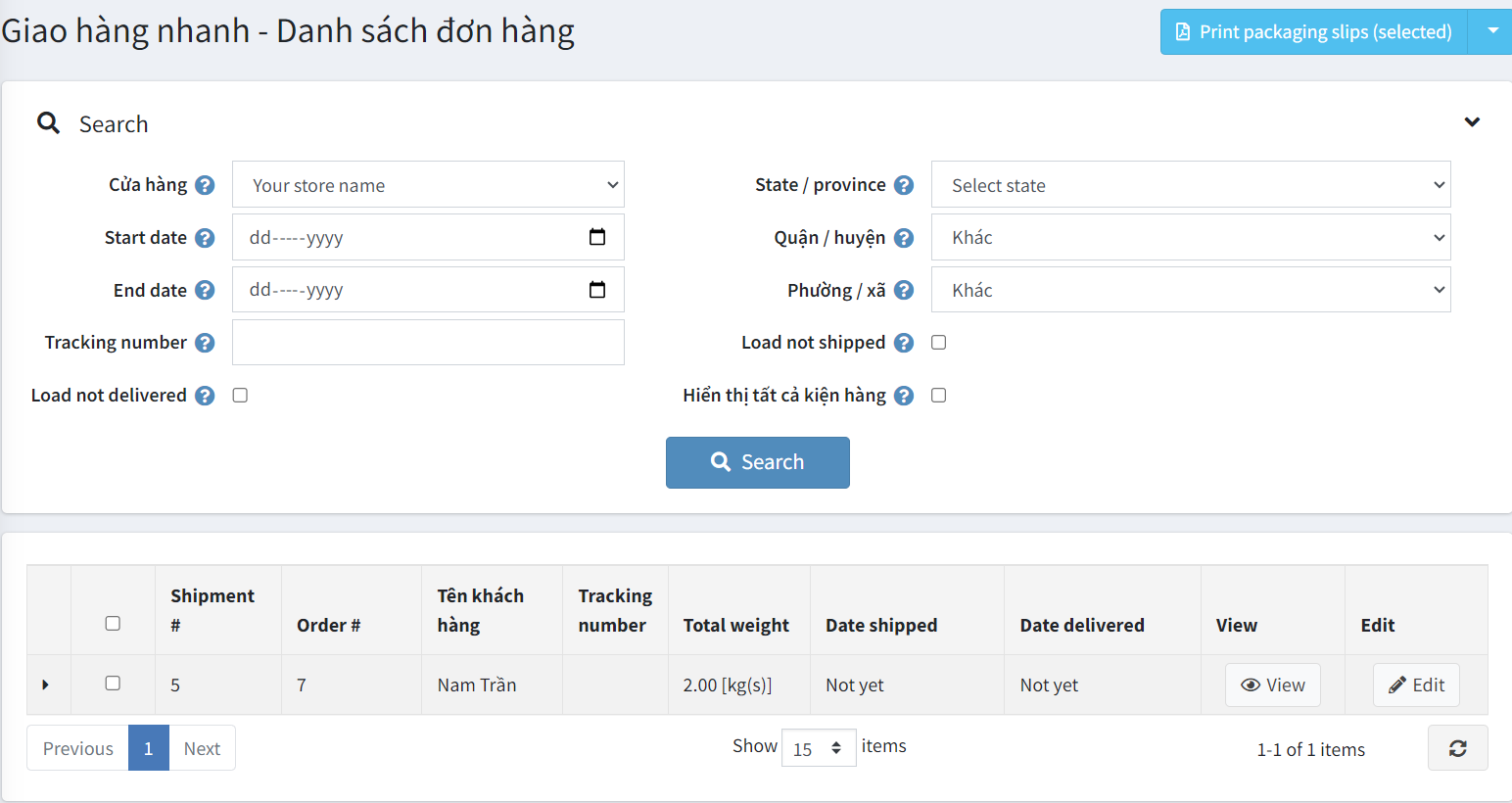
Task: Click the Start date input field
Action: tap(428, 237)
